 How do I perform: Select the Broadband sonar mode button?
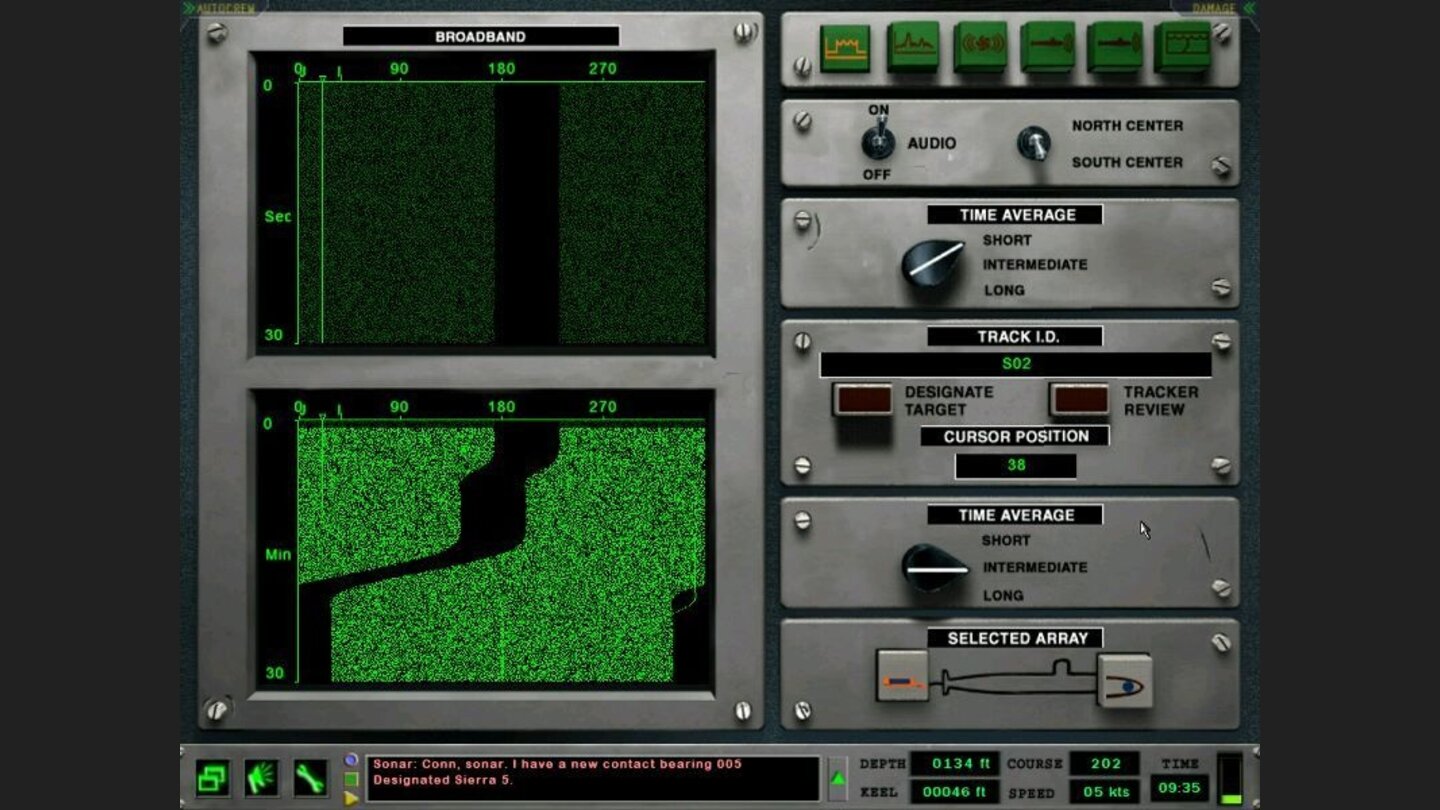(845, 48)
